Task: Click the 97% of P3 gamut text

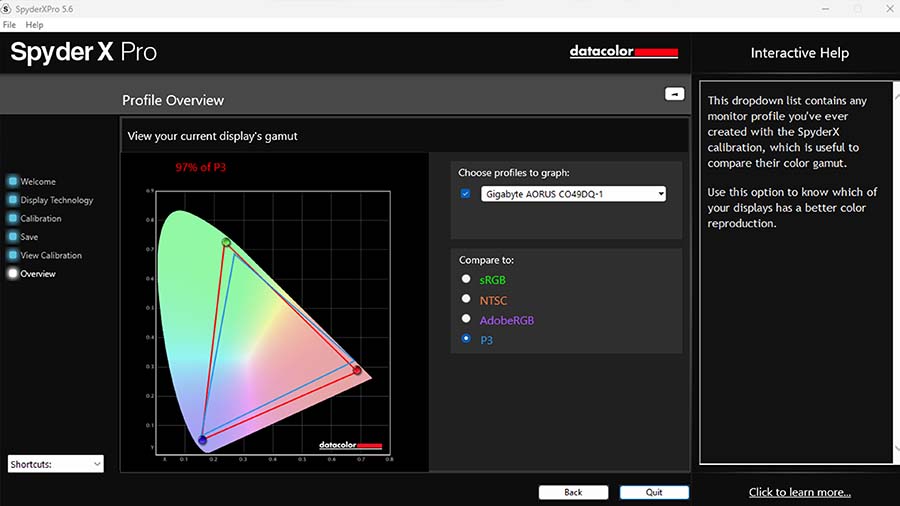Action: [x=200, y=168]
